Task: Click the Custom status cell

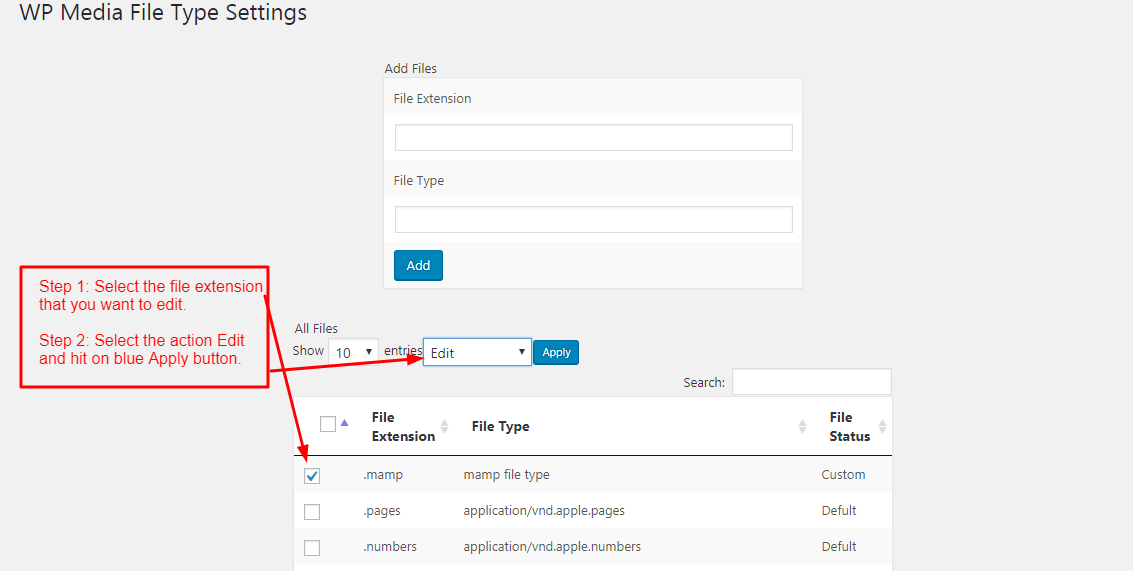Action: point(843,475)
